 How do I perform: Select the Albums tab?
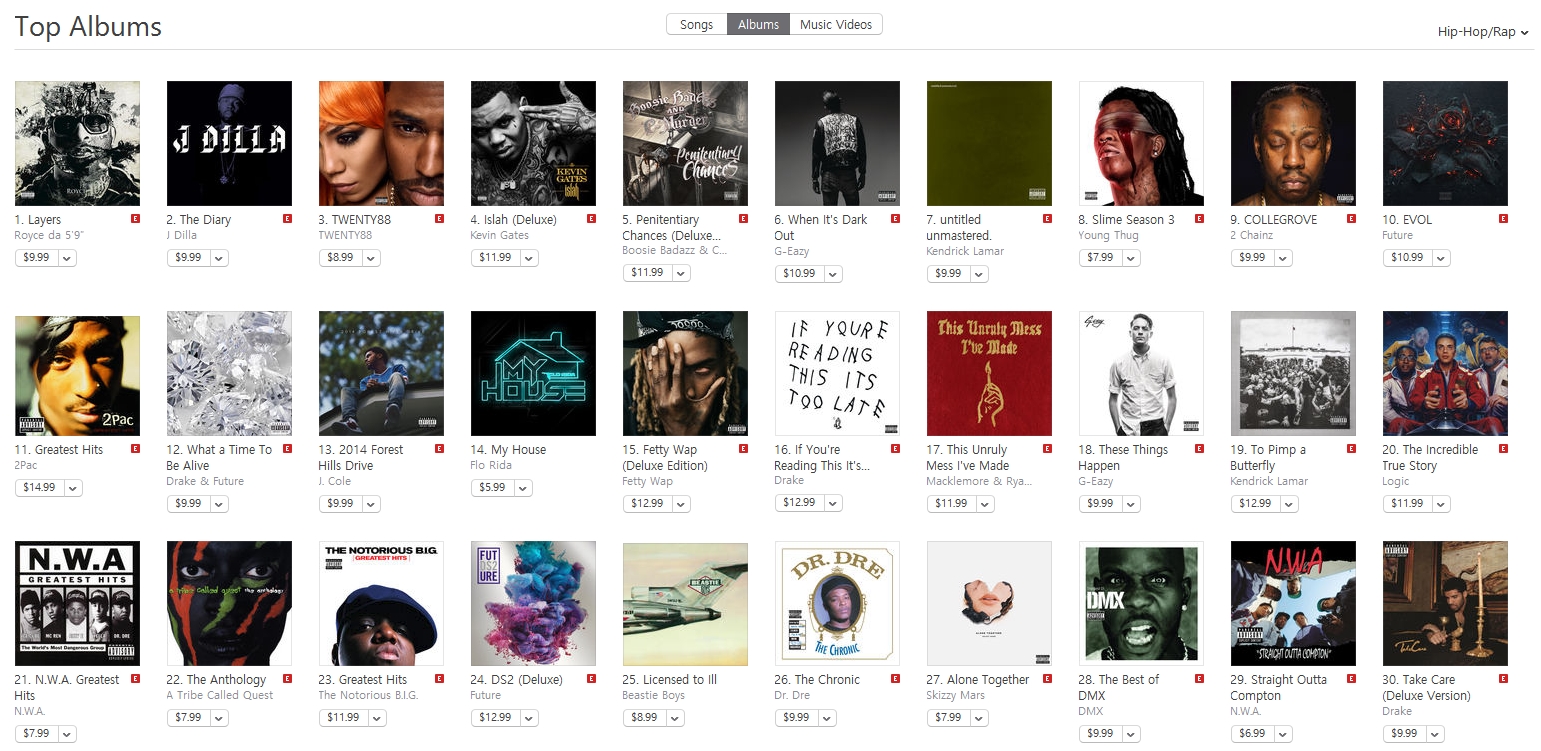[x=758, y=24]
